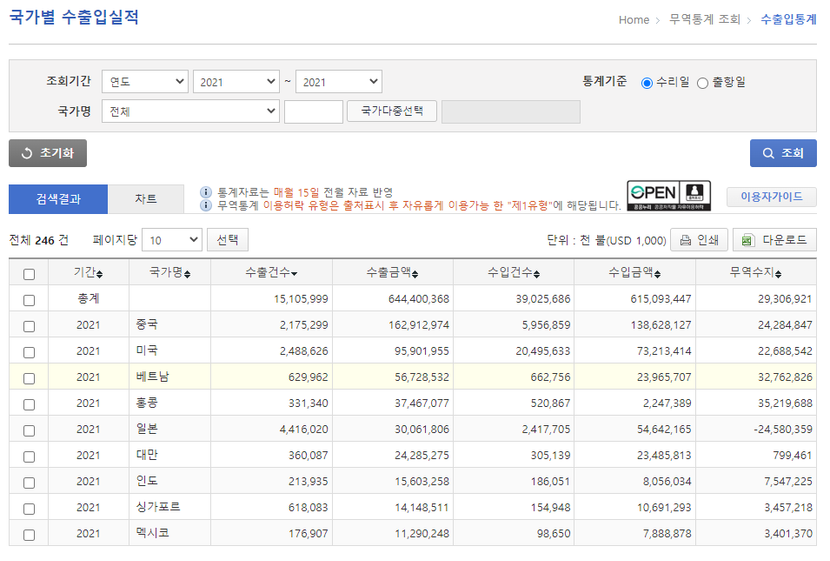Sort by 국가명 column sort icon
This screenshot has width=830, height=561.
point(187,274)
